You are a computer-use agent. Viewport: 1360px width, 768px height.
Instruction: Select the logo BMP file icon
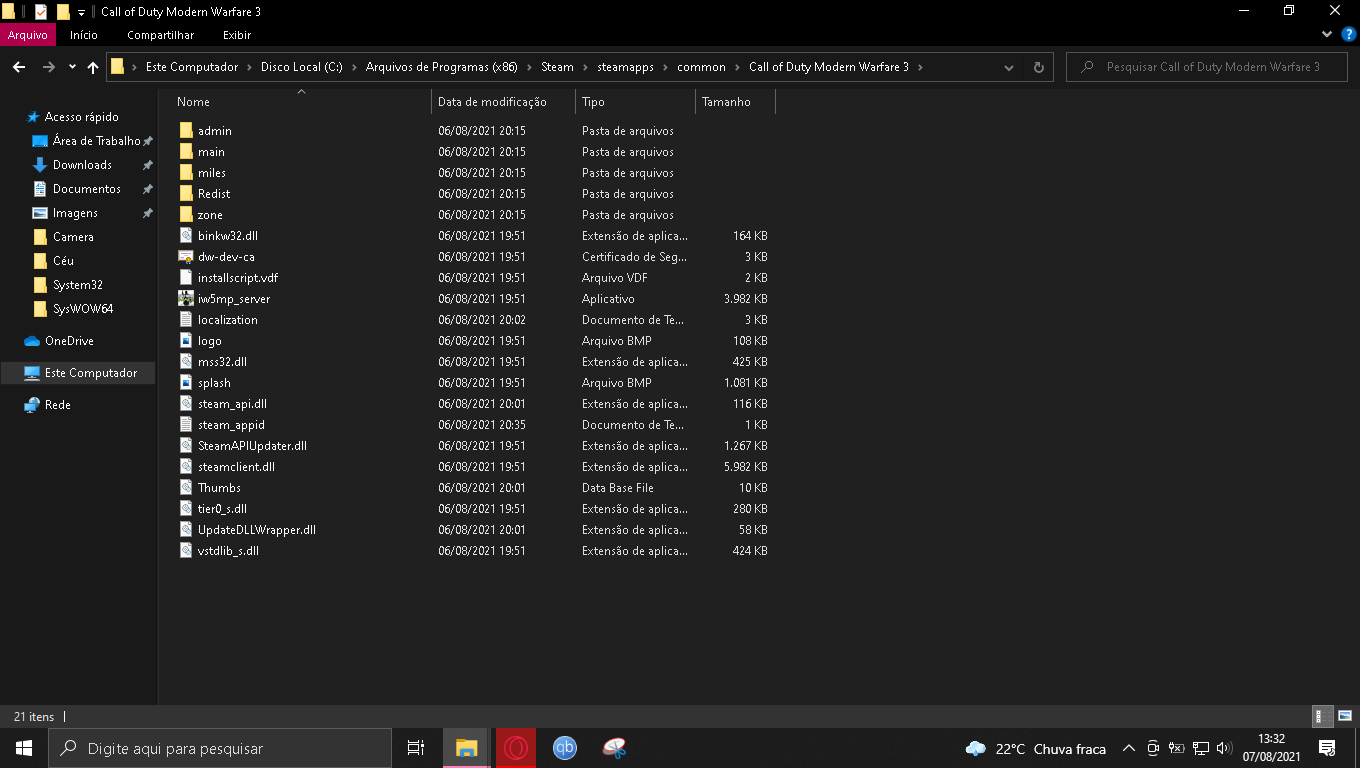(x=186, y=341)
